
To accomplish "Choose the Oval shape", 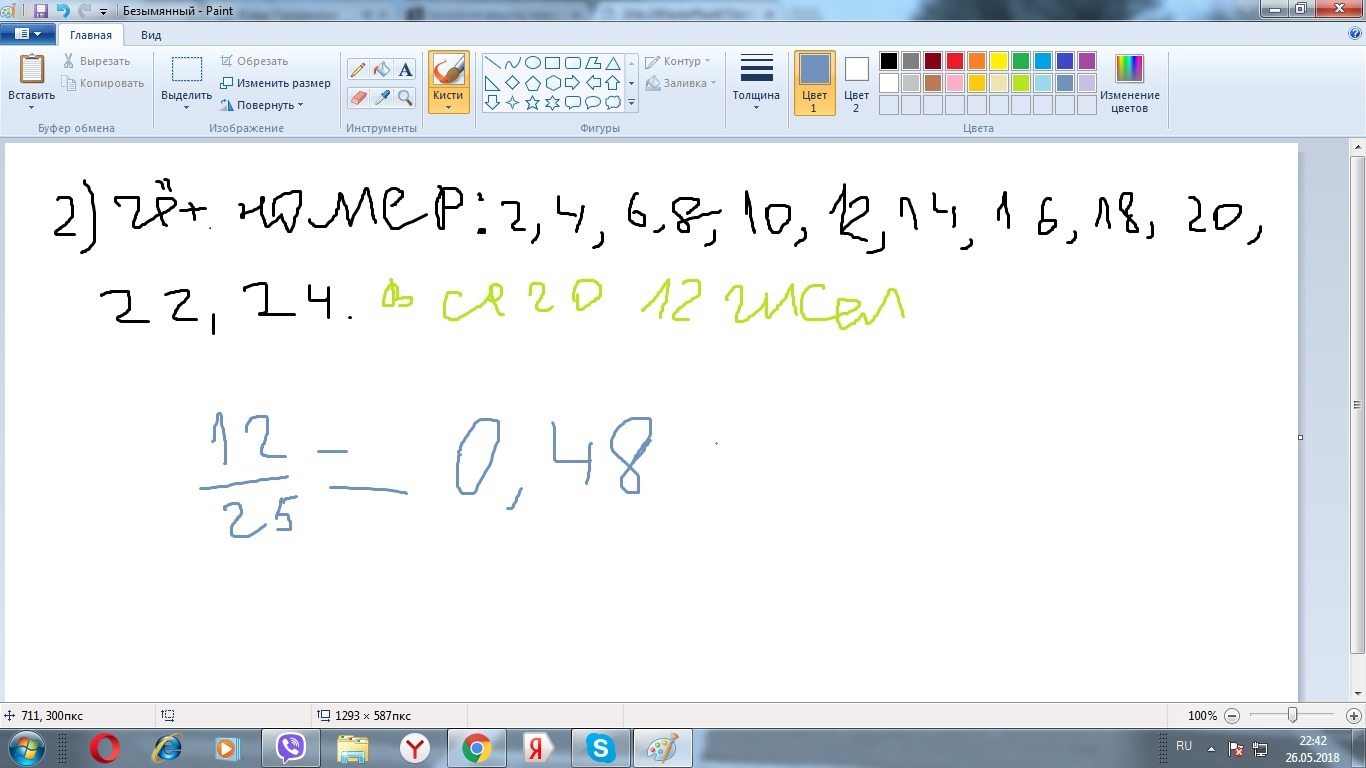I will (x=533, y=63).
